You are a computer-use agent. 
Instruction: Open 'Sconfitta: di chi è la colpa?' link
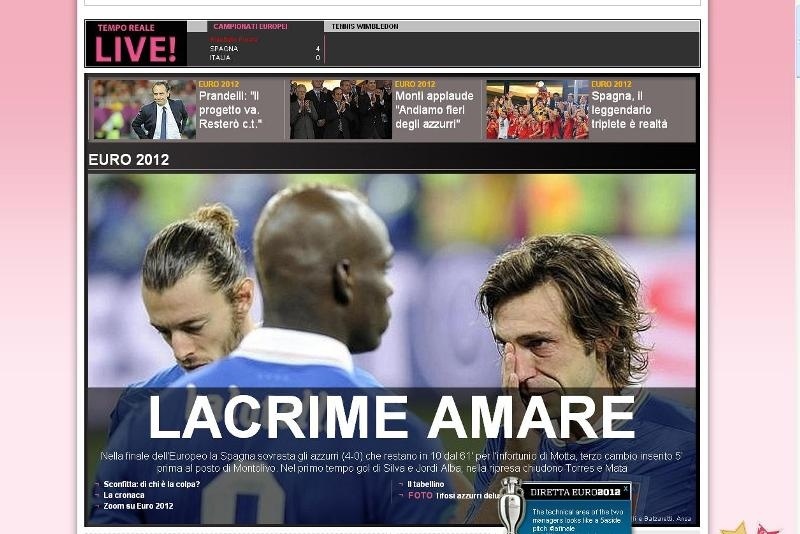pos(152,484)
